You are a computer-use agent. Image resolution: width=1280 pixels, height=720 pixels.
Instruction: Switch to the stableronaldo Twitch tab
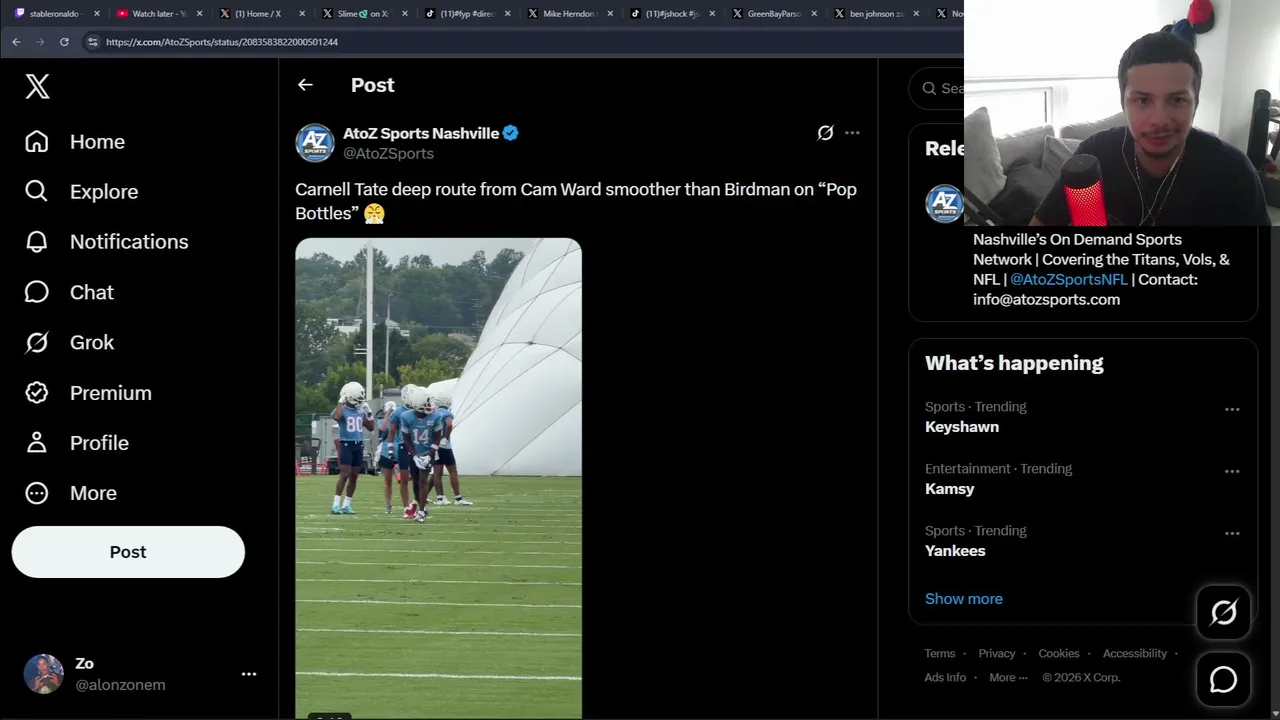tap(54, 14)
